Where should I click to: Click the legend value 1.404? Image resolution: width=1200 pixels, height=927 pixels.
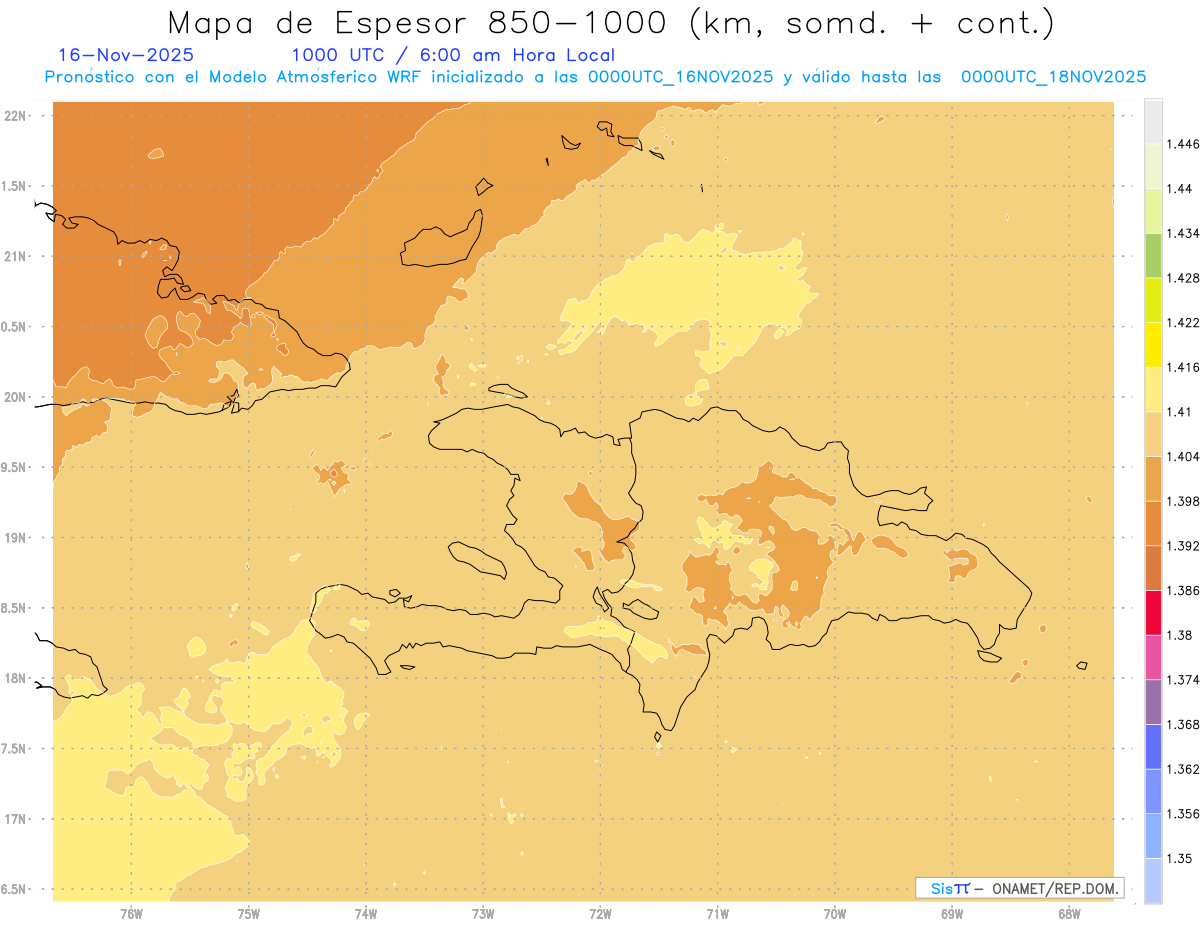tap(1183, 456)
